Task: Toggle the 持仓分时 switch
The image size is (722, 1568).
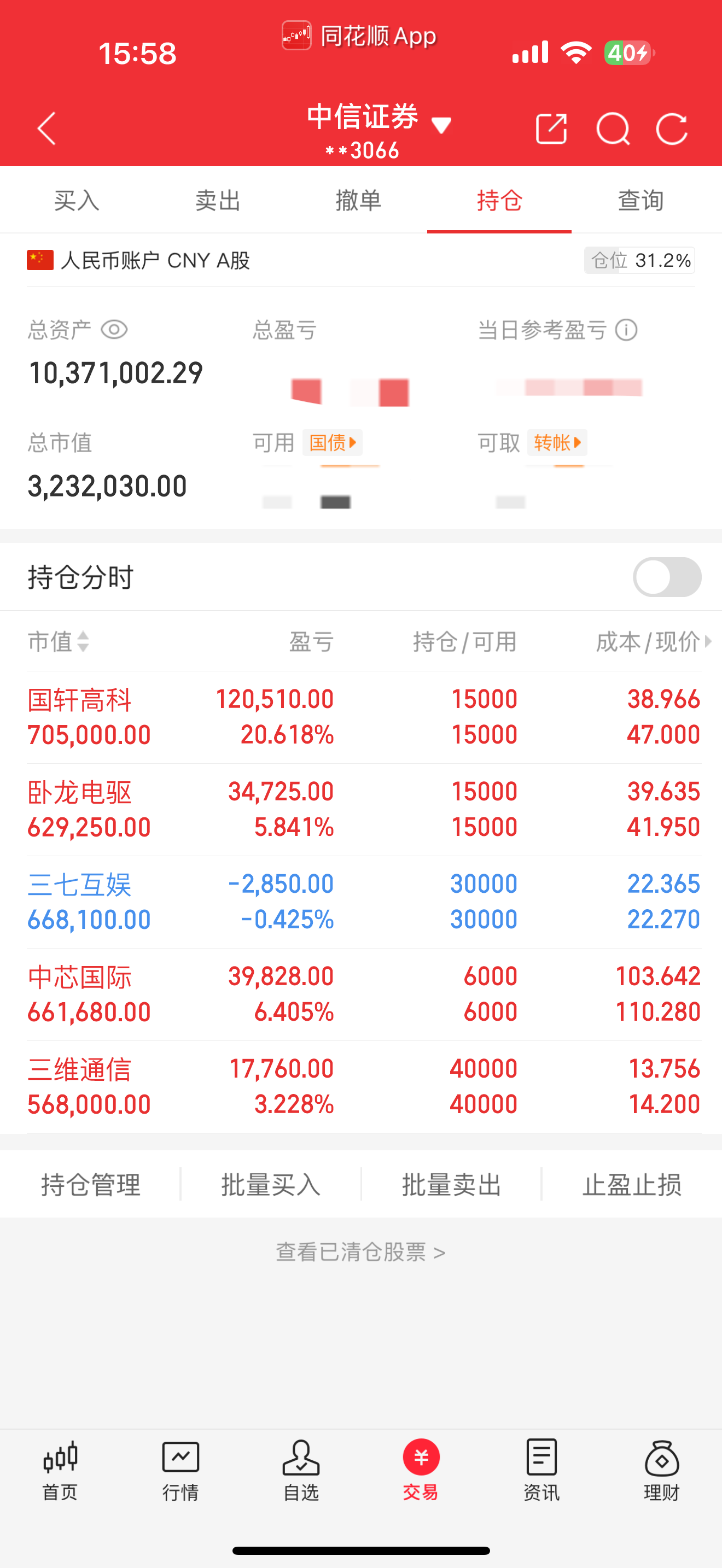Action: pyautogui.click(x=667, y=577)
